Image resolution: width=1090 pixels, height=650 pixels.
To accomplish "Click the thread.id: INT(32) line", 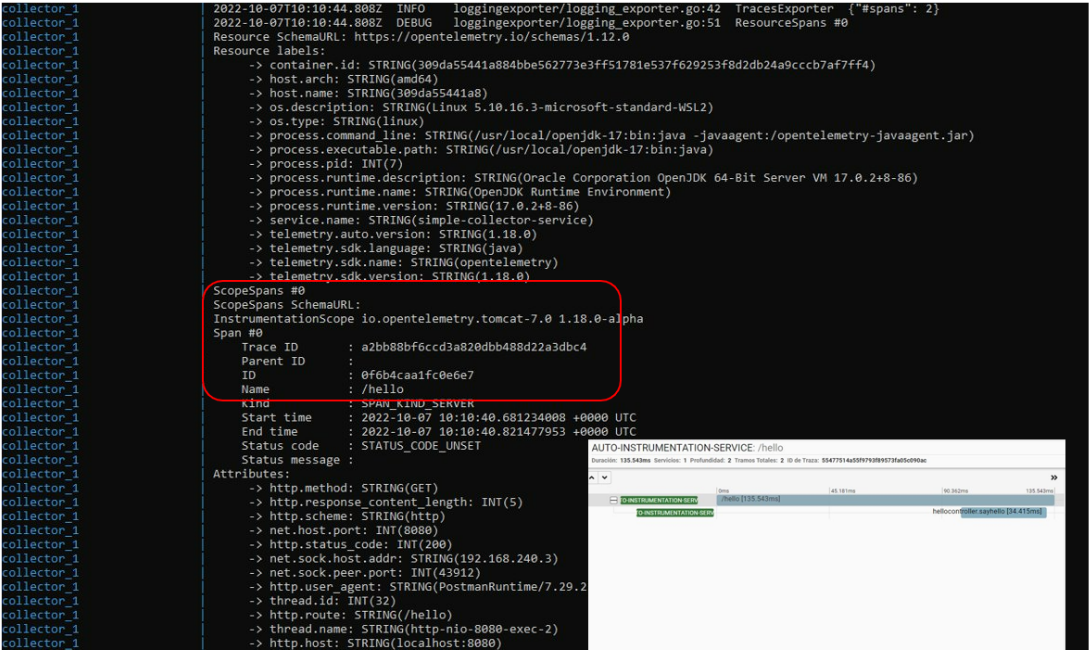I will (323, 601).
